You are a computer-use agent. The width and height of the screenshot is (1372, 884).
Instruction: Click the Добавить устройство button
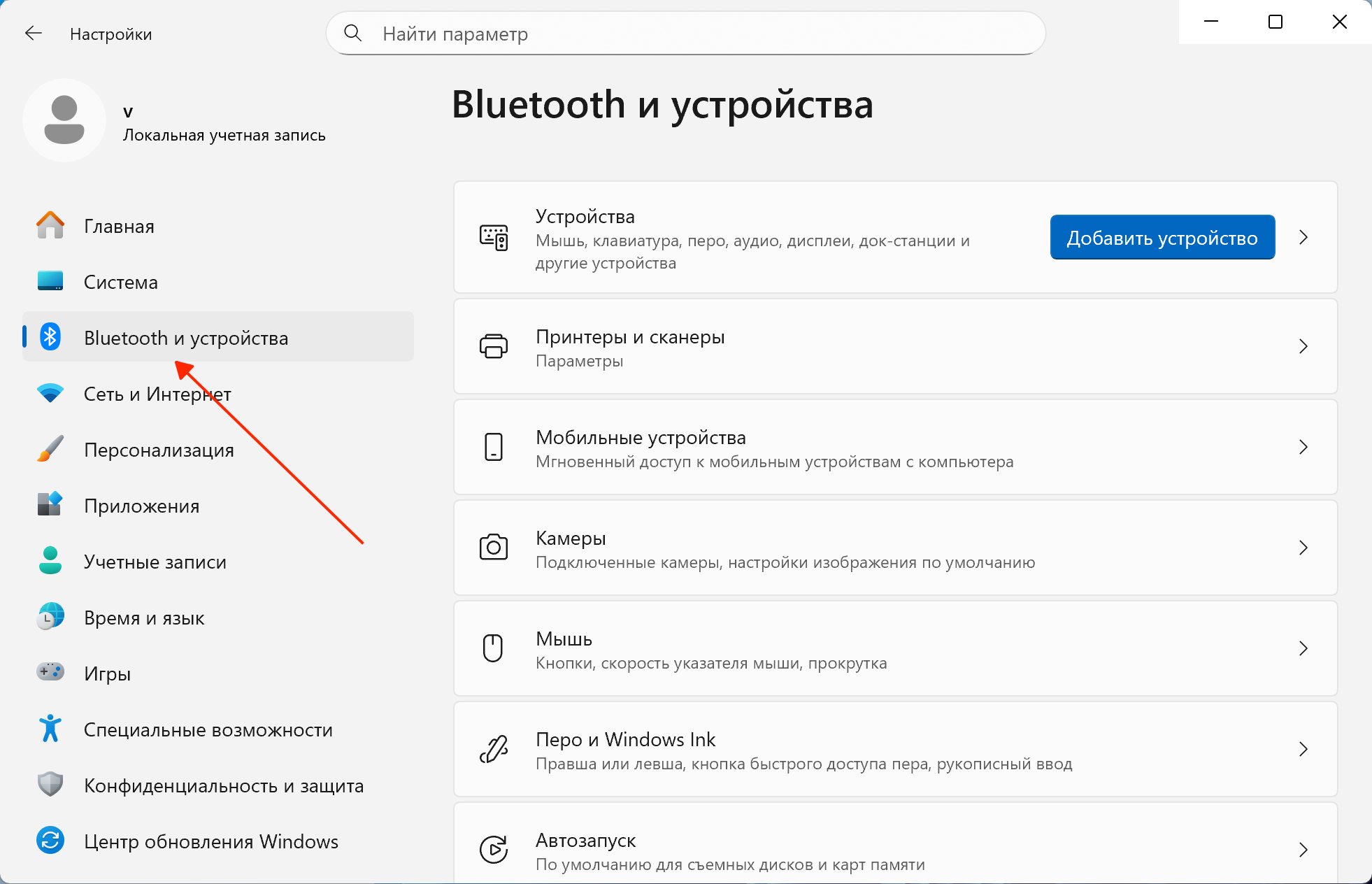(x=1162, y=238)
